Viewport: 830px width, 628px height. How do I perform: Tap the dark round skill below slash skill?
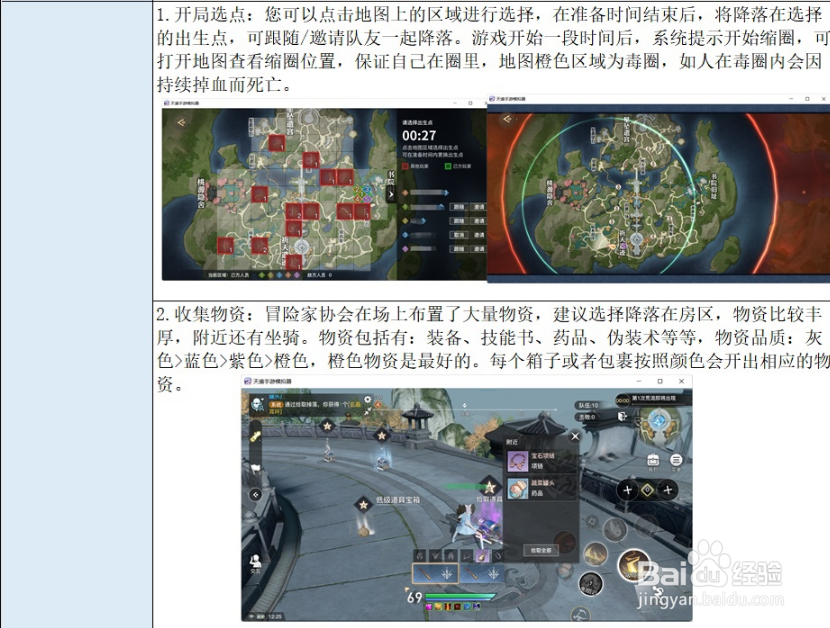coord(591,584)
